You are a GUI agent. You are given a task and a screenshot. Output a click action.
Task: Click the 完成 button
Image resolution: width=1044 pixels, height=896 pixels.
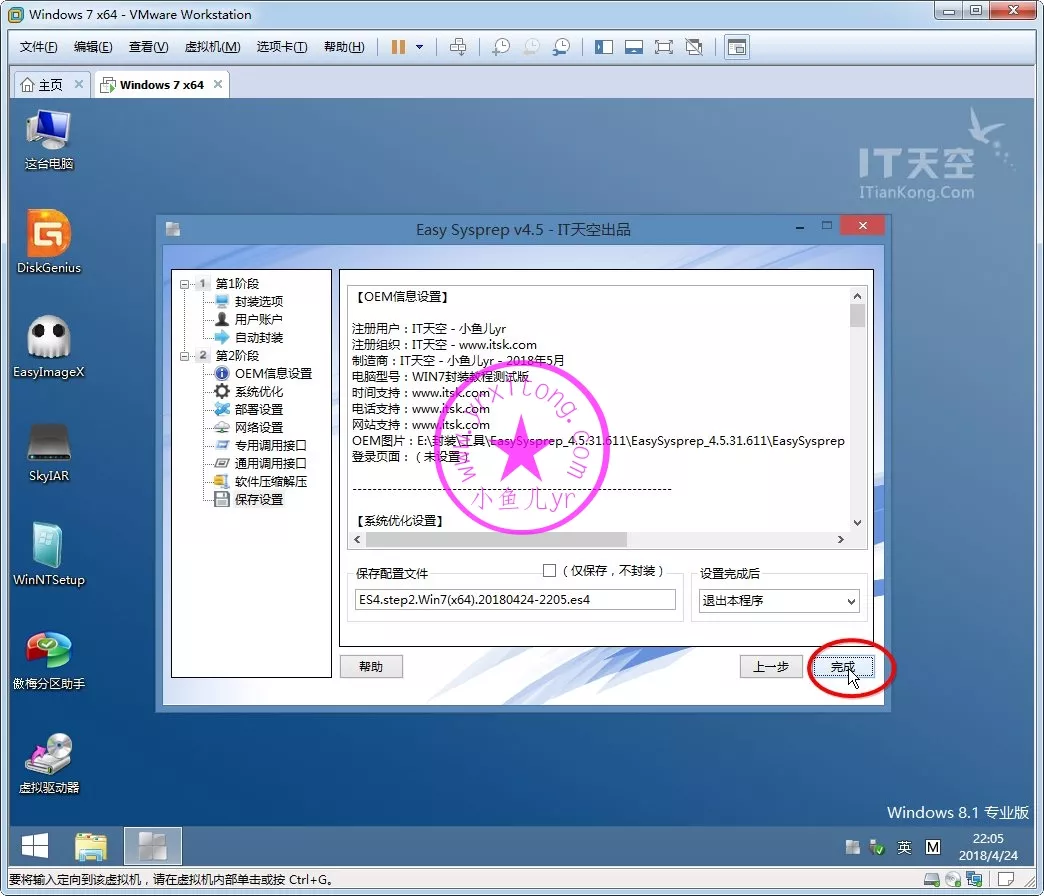click(842, 667)
